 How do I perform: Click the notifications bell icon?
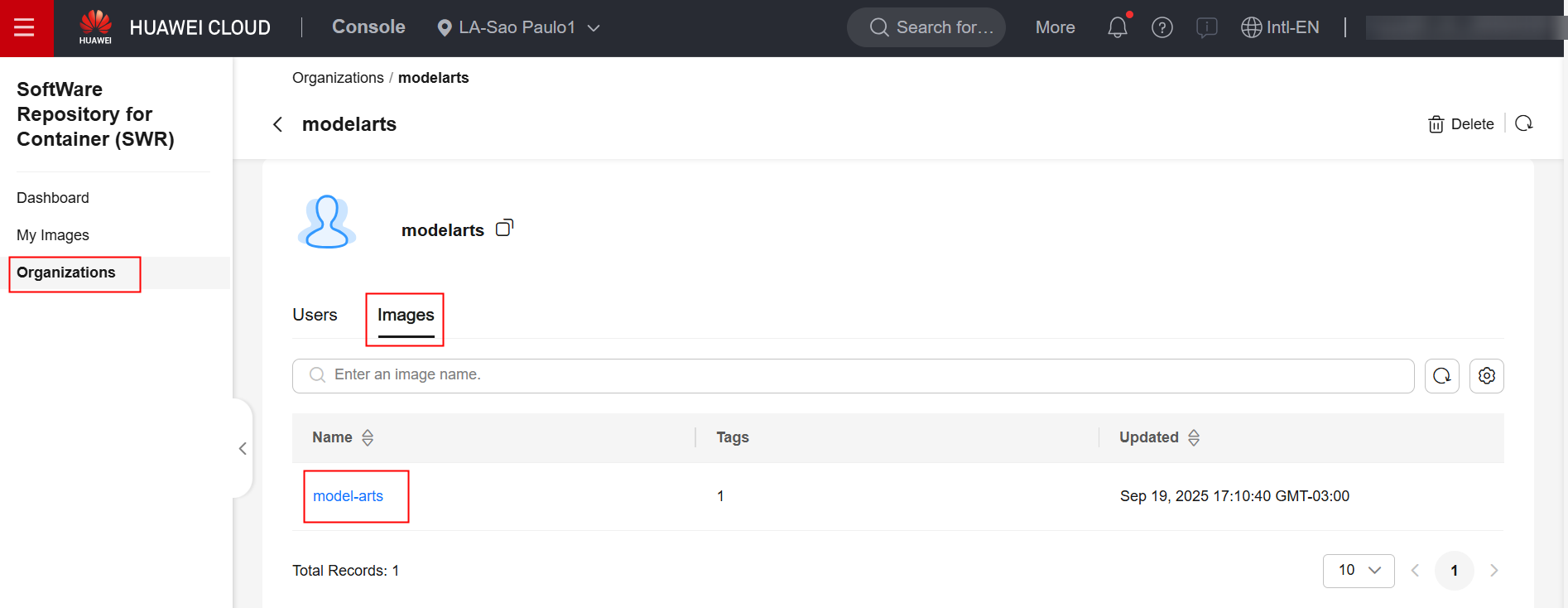click(1117, 27)
